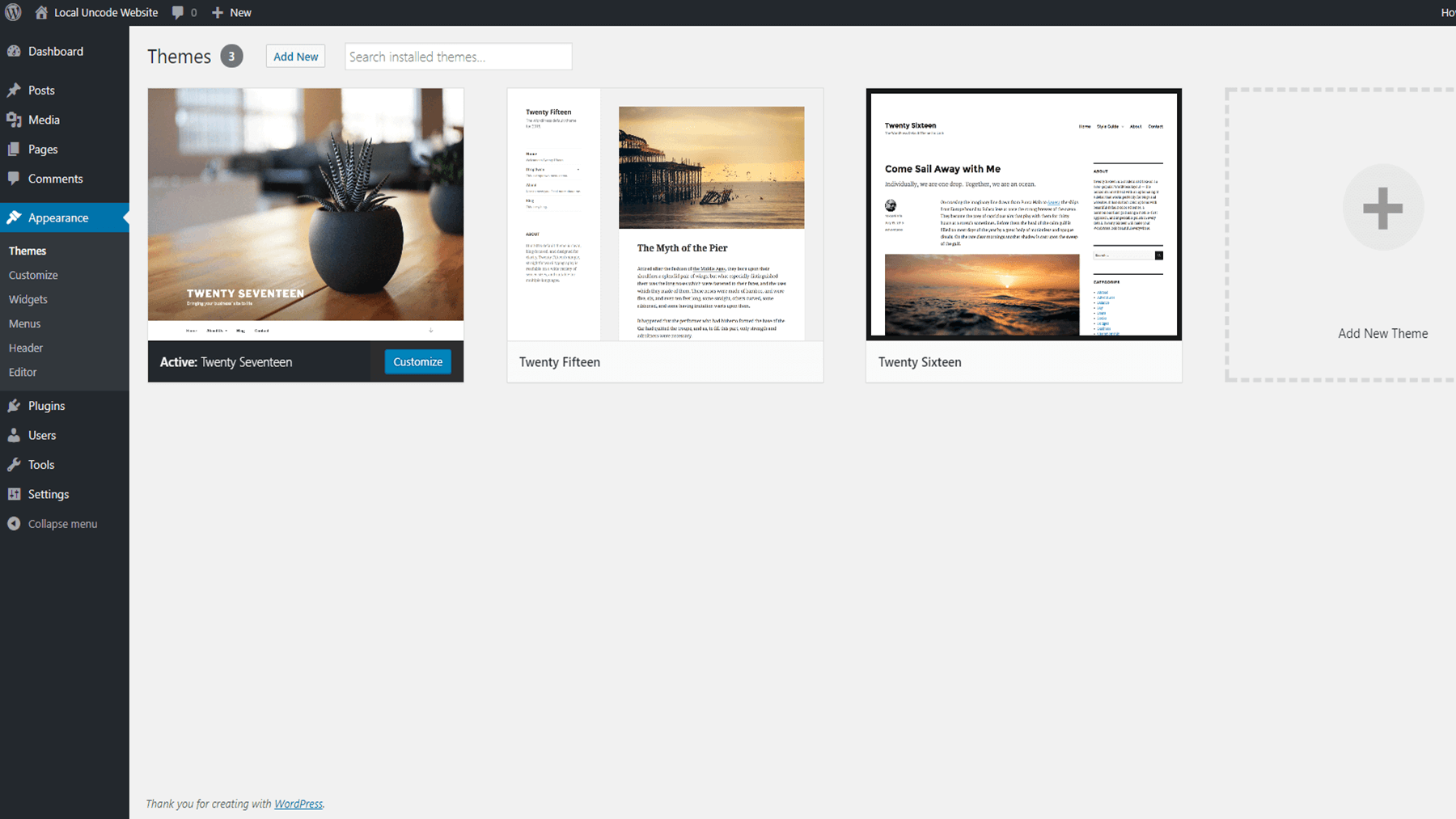Open the comments bubble icon in admin bar

coord(178,12)
